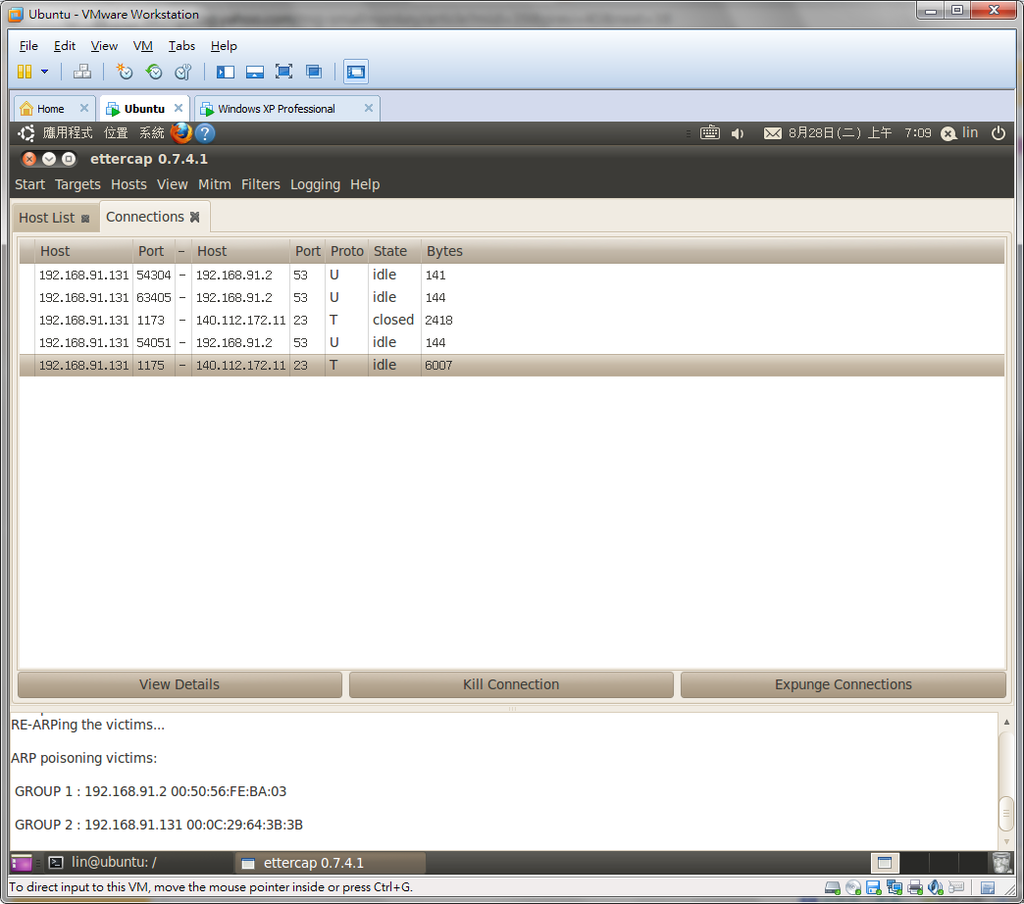
Task: Click the ettercap 0.7.4.1 taskbar button
Action: [330, 862]
